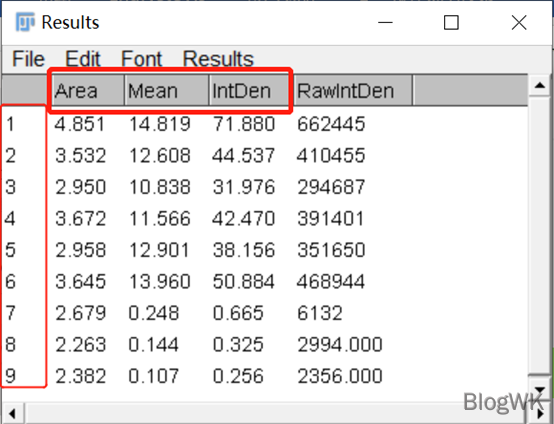Click the vertical scrollbar up arrow
The width and height of the screenshot is (554, 424).
(540, 85)
